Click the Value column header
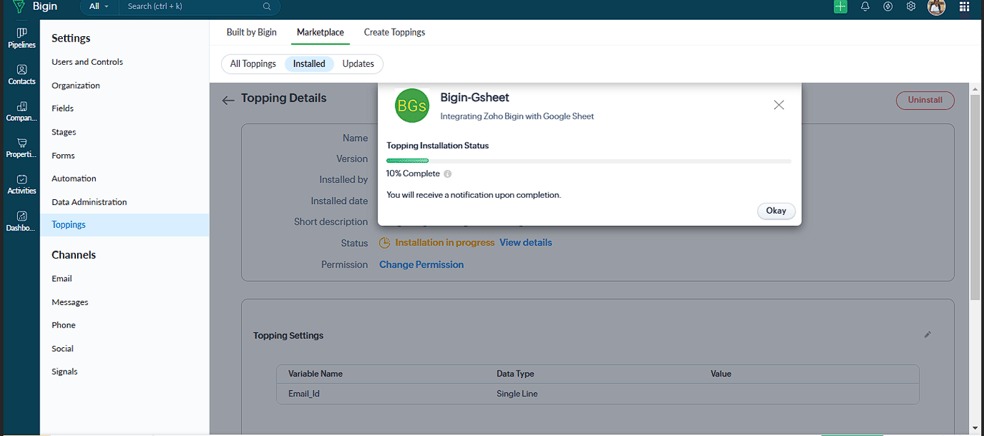Image resolution: width=984 pixels, height=436 pixels. tap(721, 374)
